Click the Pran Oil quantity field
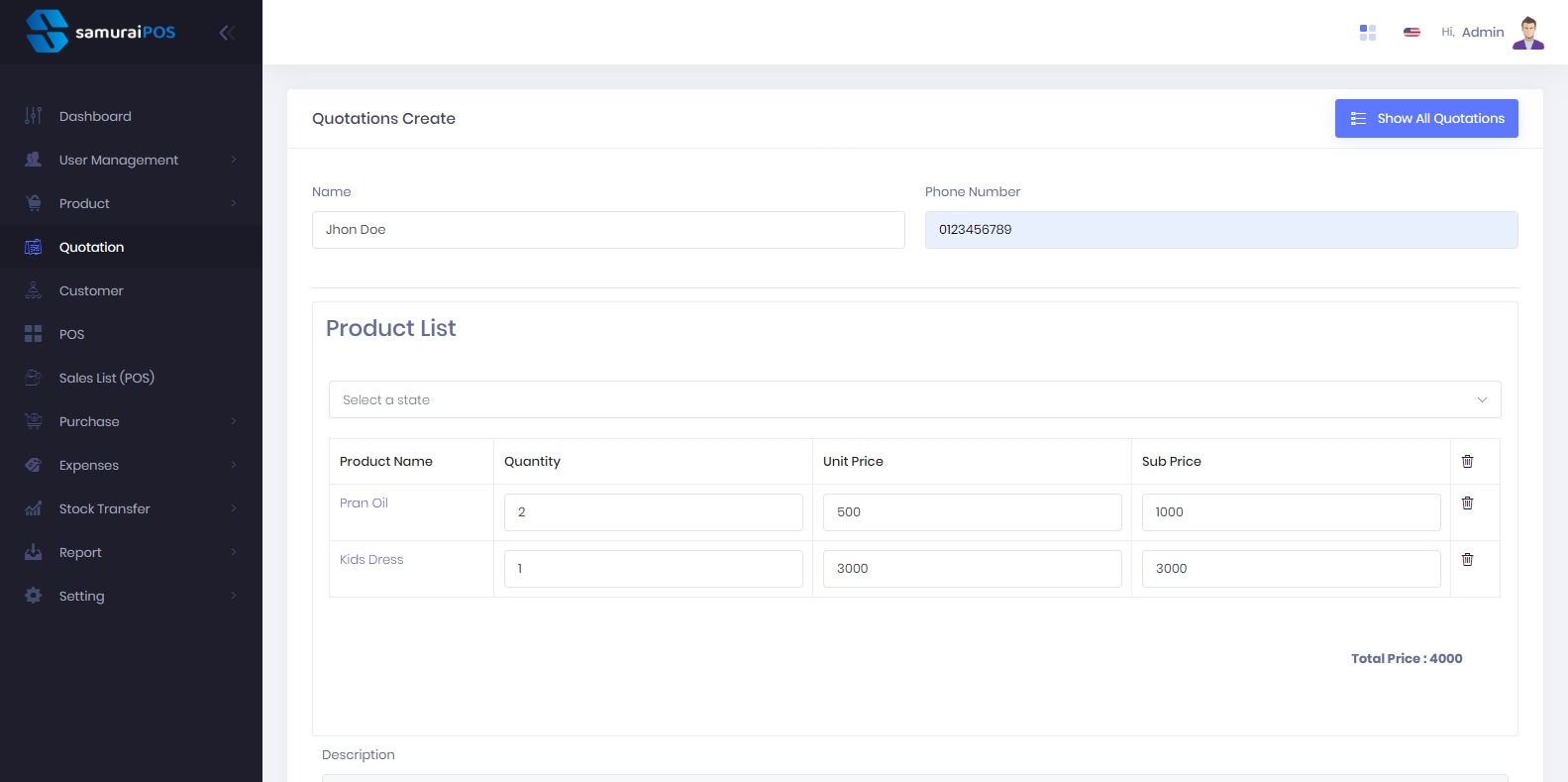 coord(653,512)
